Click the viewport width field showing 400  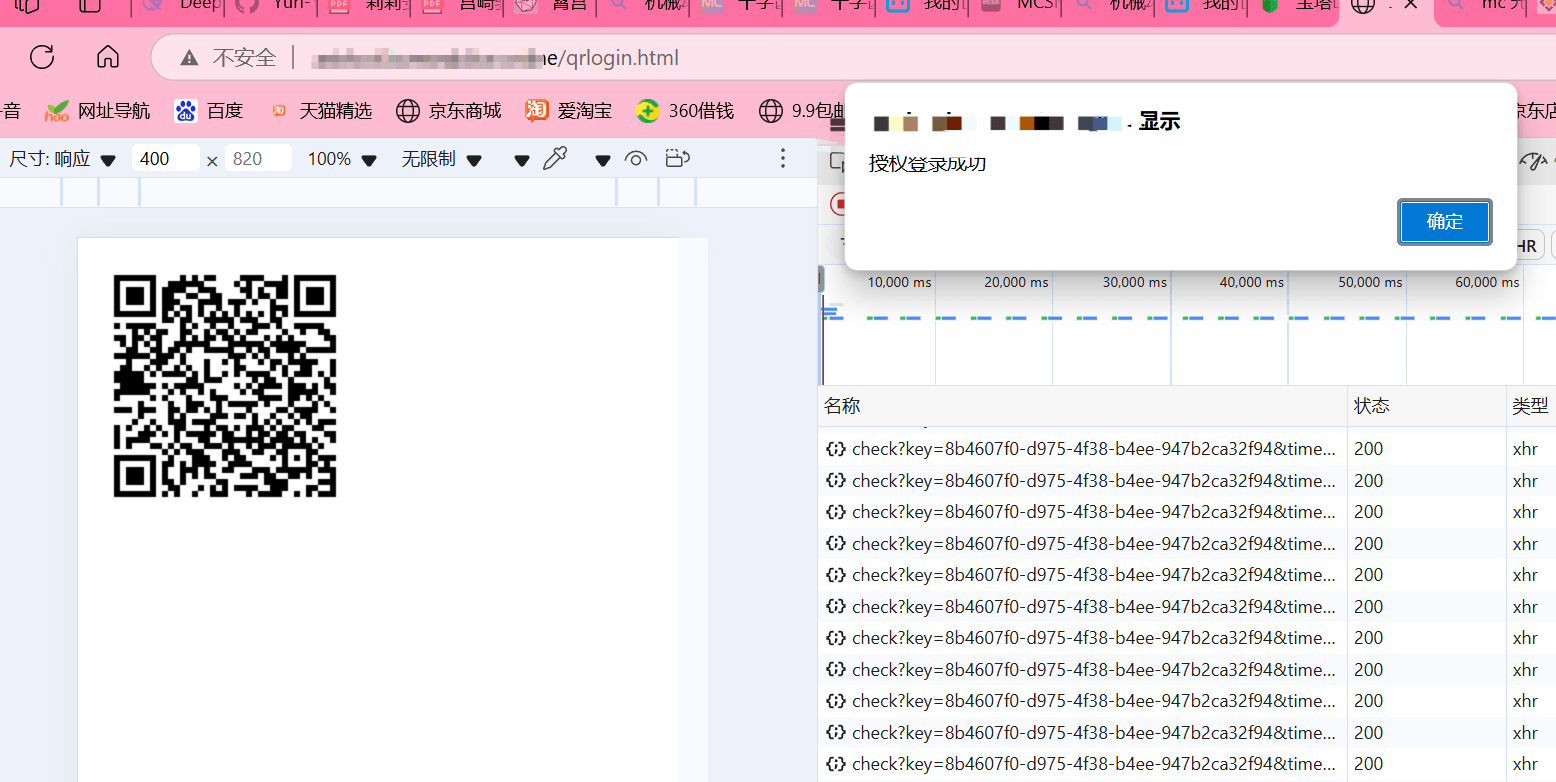click(166, 159)
